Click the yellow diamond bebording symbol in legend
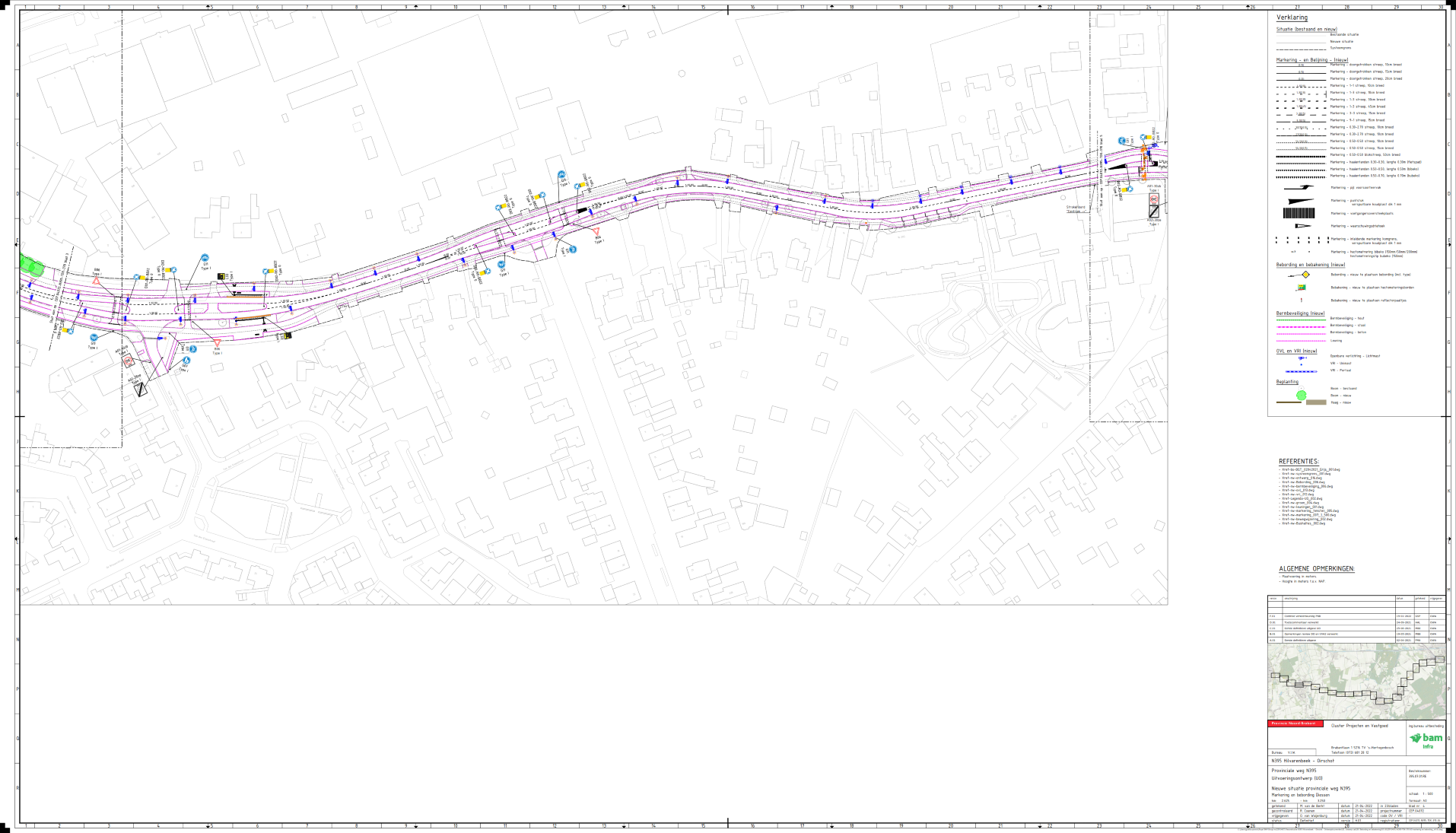The image size is (1456, 833). [x=1305, y=275]
